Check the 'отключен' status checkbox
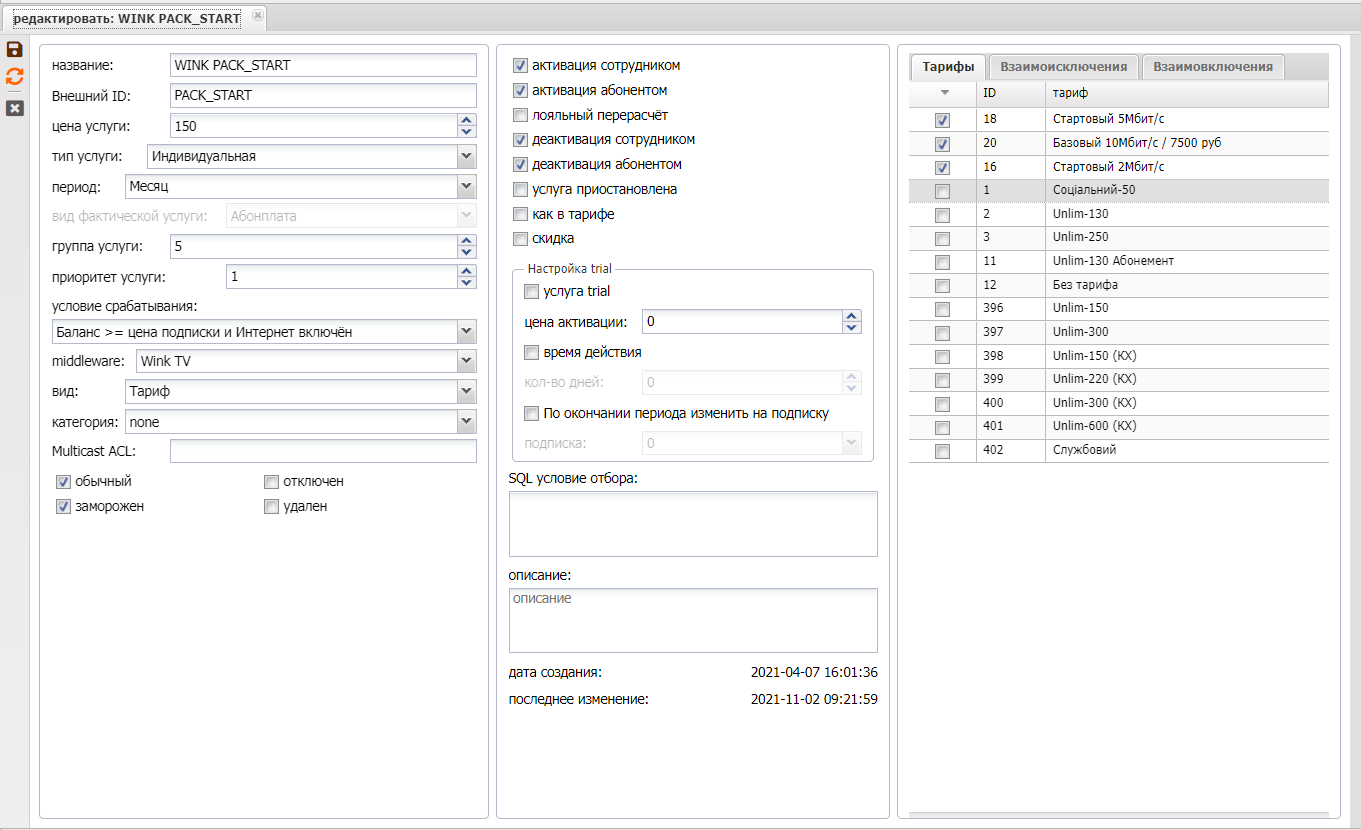This screenshot has height=830, width=1361. (271, 482)
